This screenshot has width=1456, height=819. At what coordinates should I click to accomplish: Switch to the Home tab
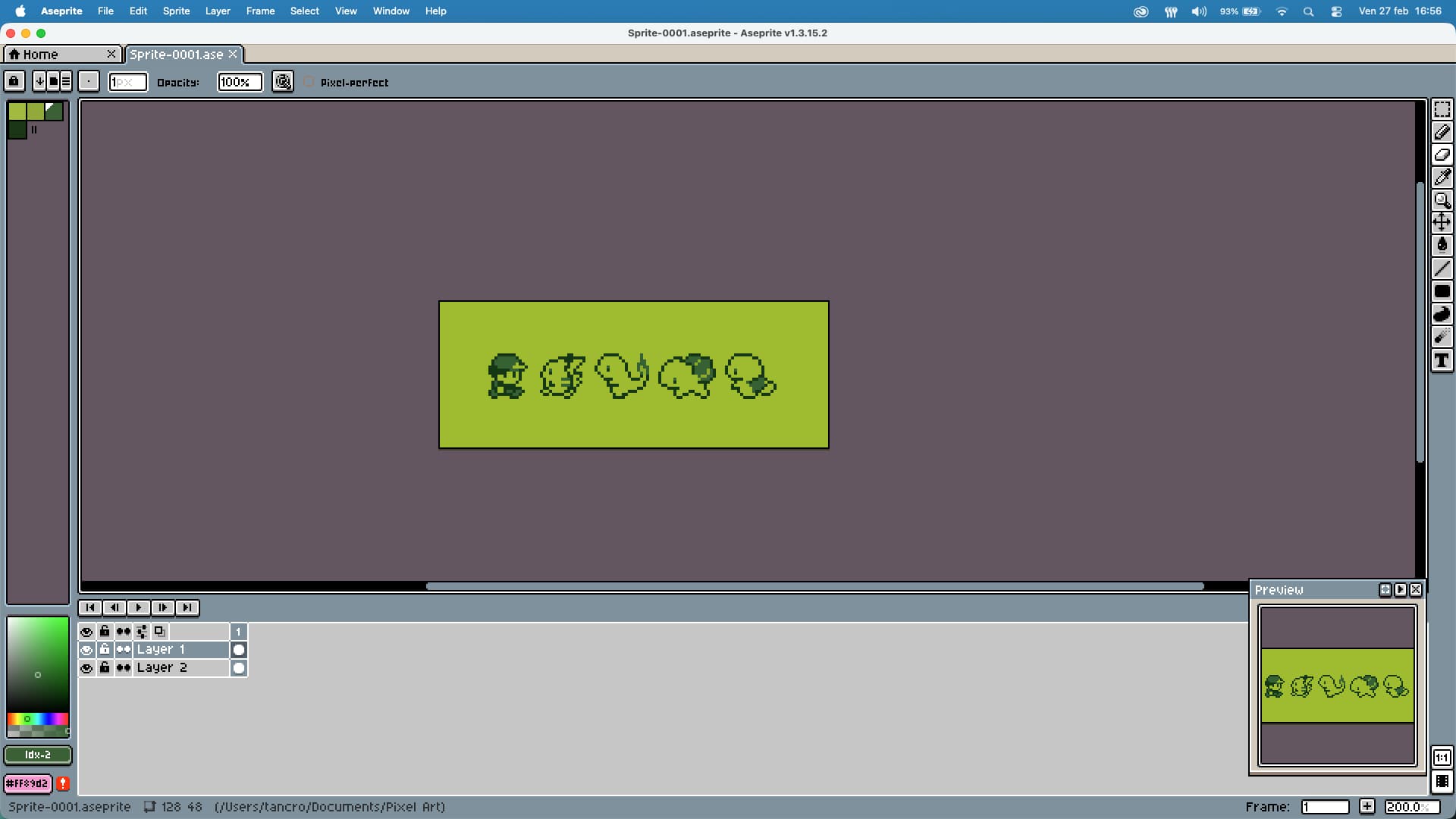[x=41, y=55]
